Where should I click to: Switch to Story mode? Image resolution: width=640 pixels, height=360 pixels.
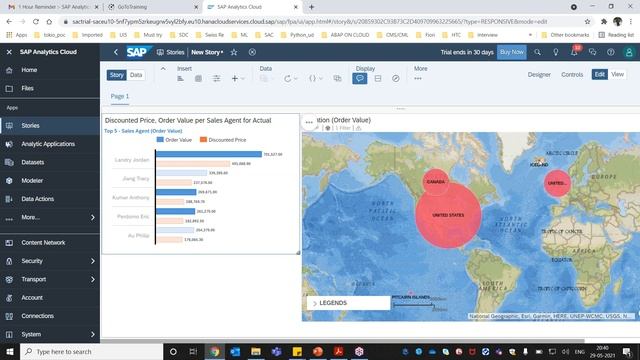[116, 75]
